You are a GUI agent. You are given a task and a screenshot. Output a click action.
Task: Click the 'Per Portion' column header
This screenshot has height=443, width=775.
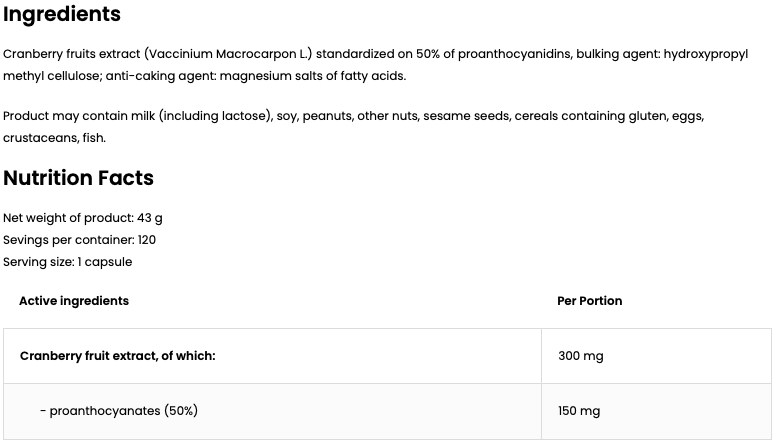(589, 301)
